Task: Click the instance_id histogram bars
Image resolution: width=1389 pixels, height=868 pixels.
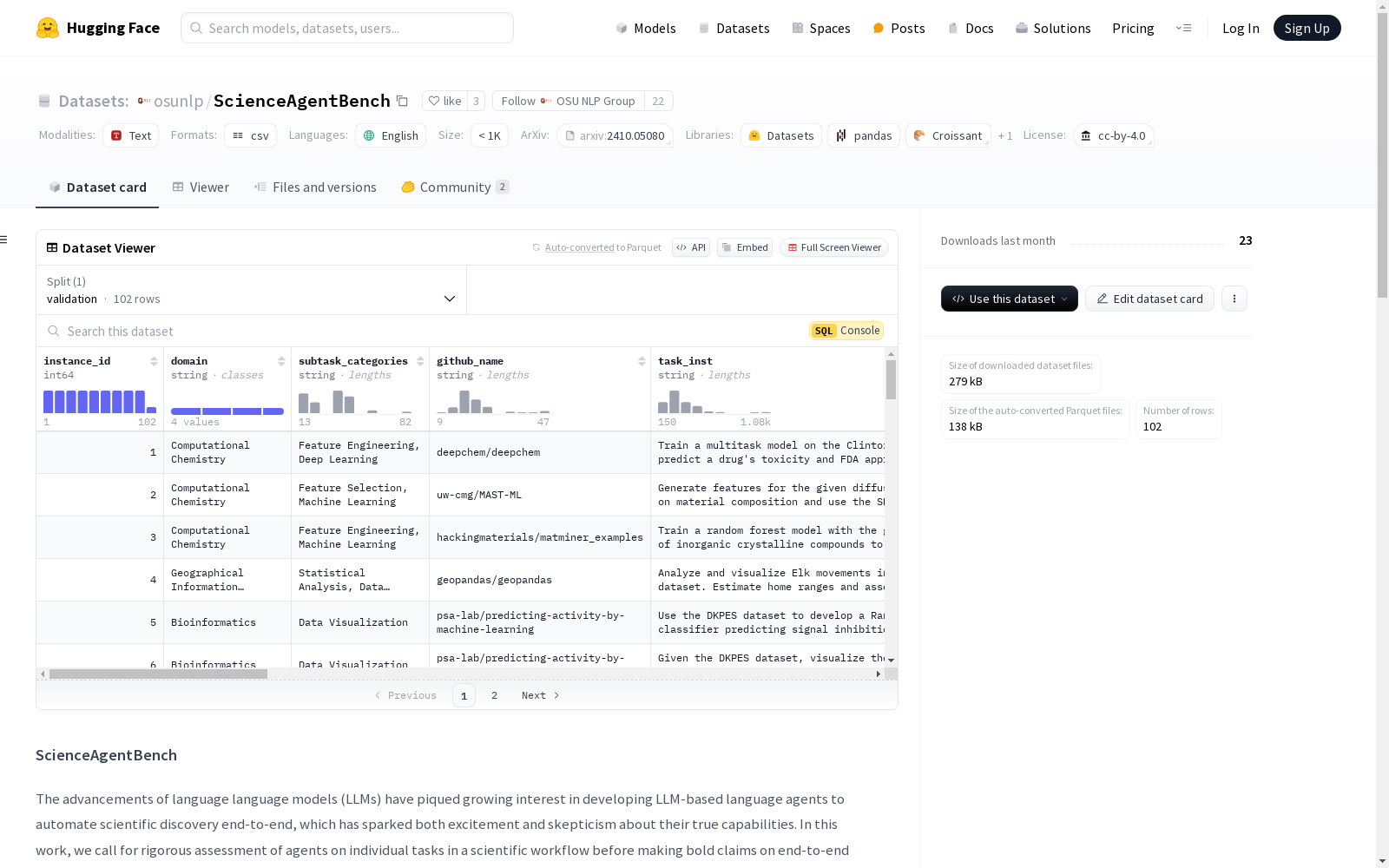Action: click(100, 402)
